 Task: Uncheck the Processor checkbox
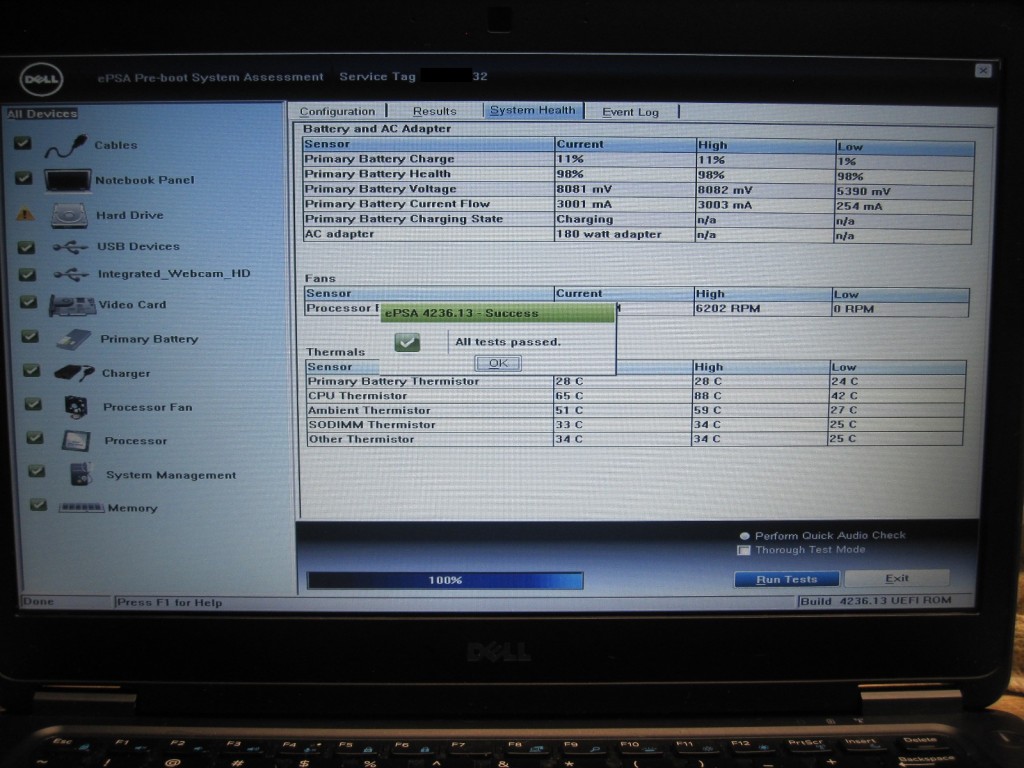point(35,438)
